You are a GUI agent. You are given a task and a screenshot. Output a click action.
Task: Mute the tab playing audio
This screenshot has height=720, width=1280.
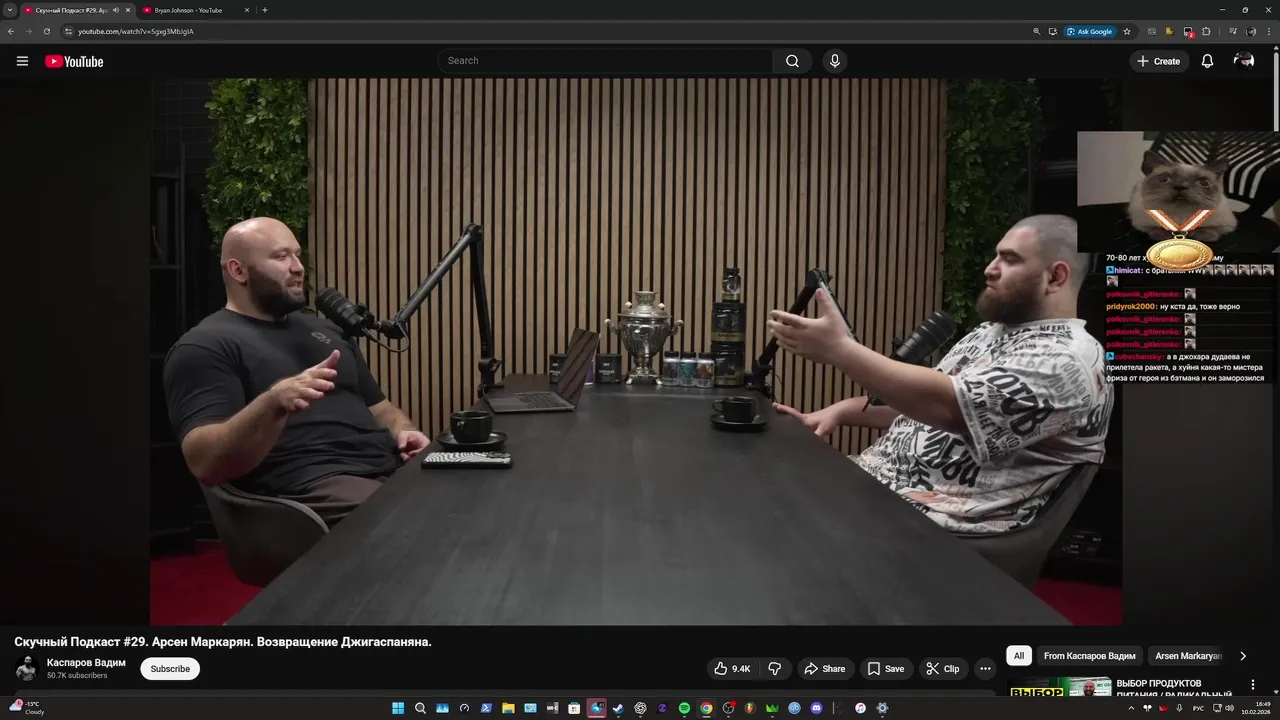click(116, 10)
